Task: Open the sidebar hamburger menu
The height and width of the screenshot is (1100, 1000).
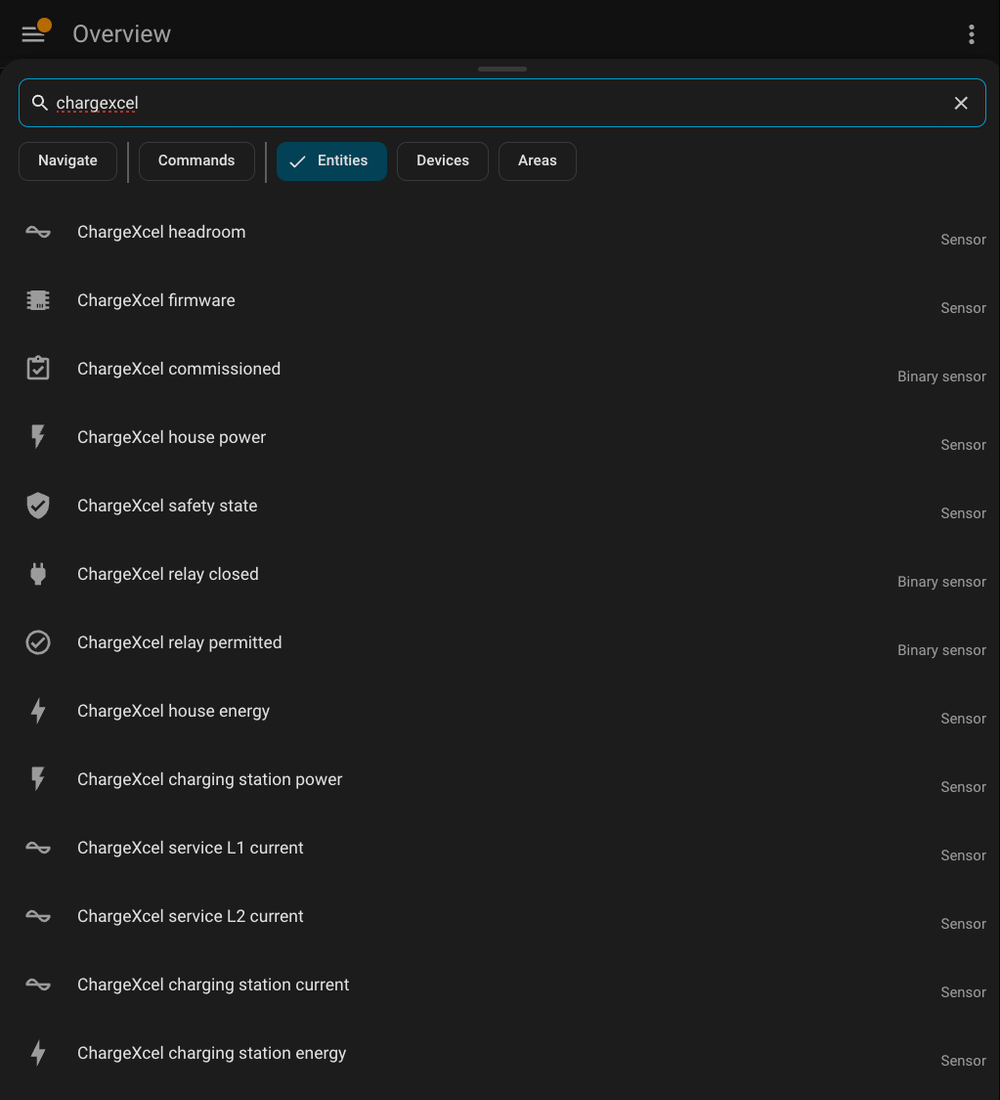Action: pos(33,34)
